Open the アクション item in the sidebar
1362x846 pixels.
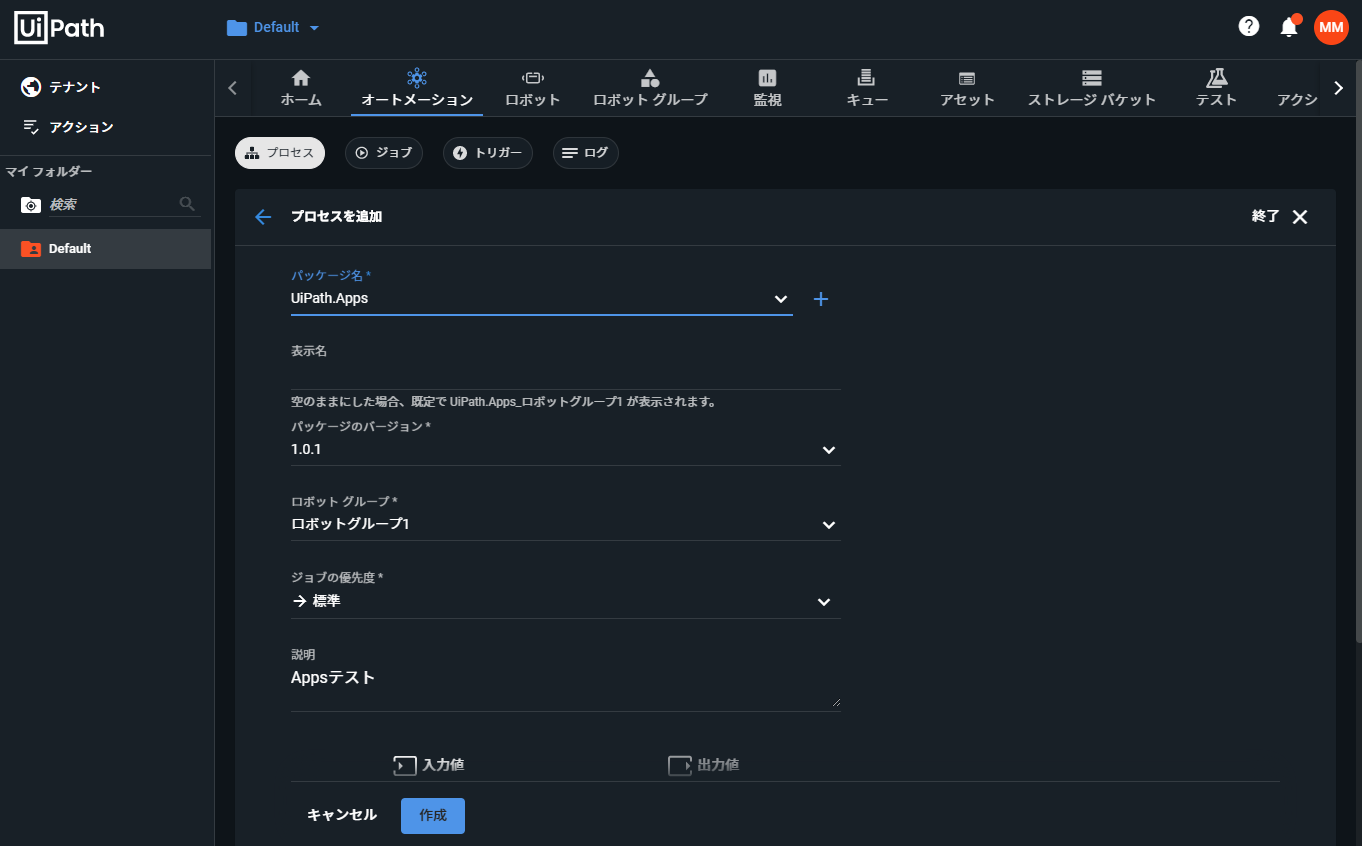[67, 127]
